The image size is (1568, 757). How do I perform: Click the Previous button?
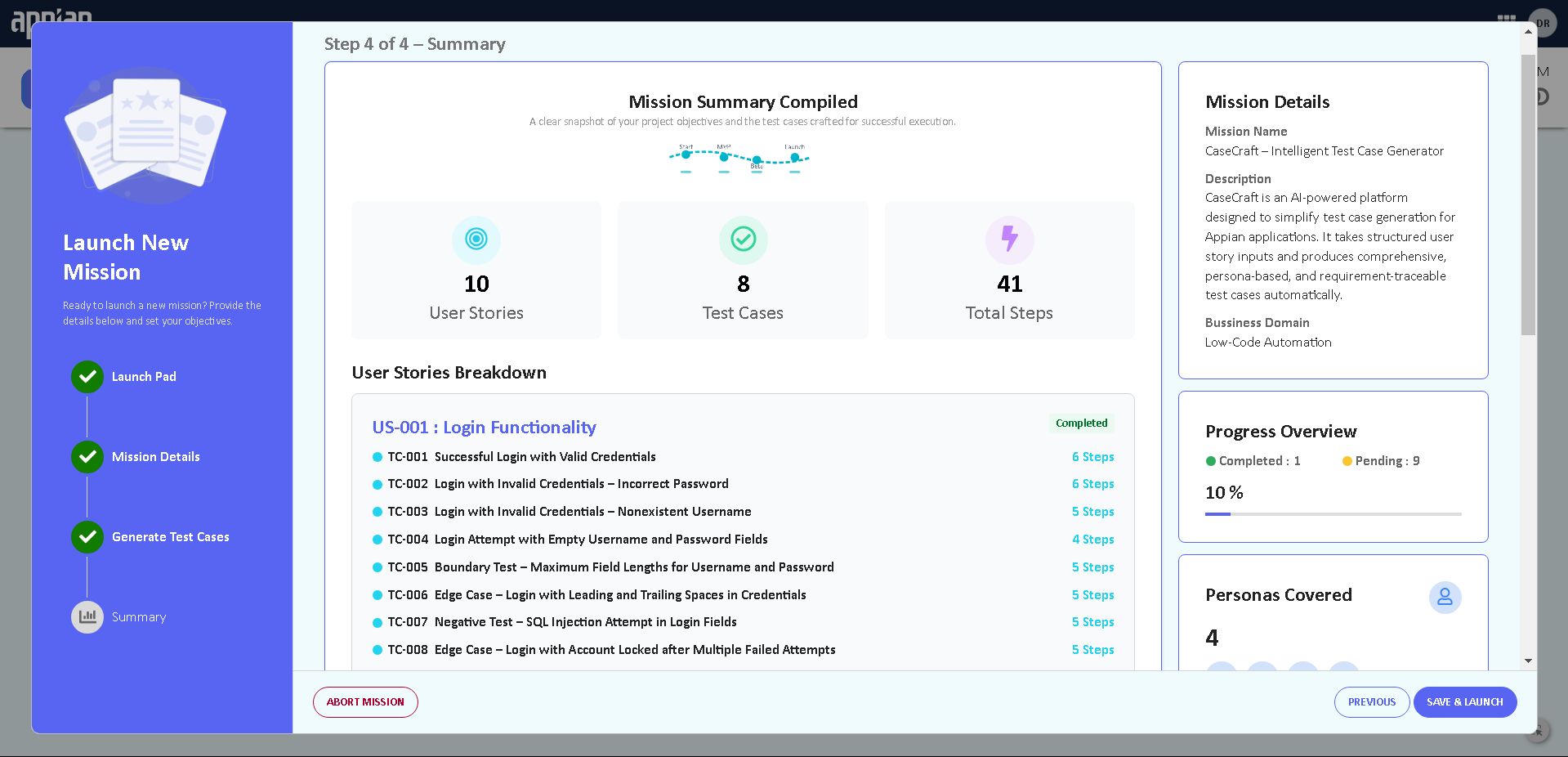coord(1371,702)
